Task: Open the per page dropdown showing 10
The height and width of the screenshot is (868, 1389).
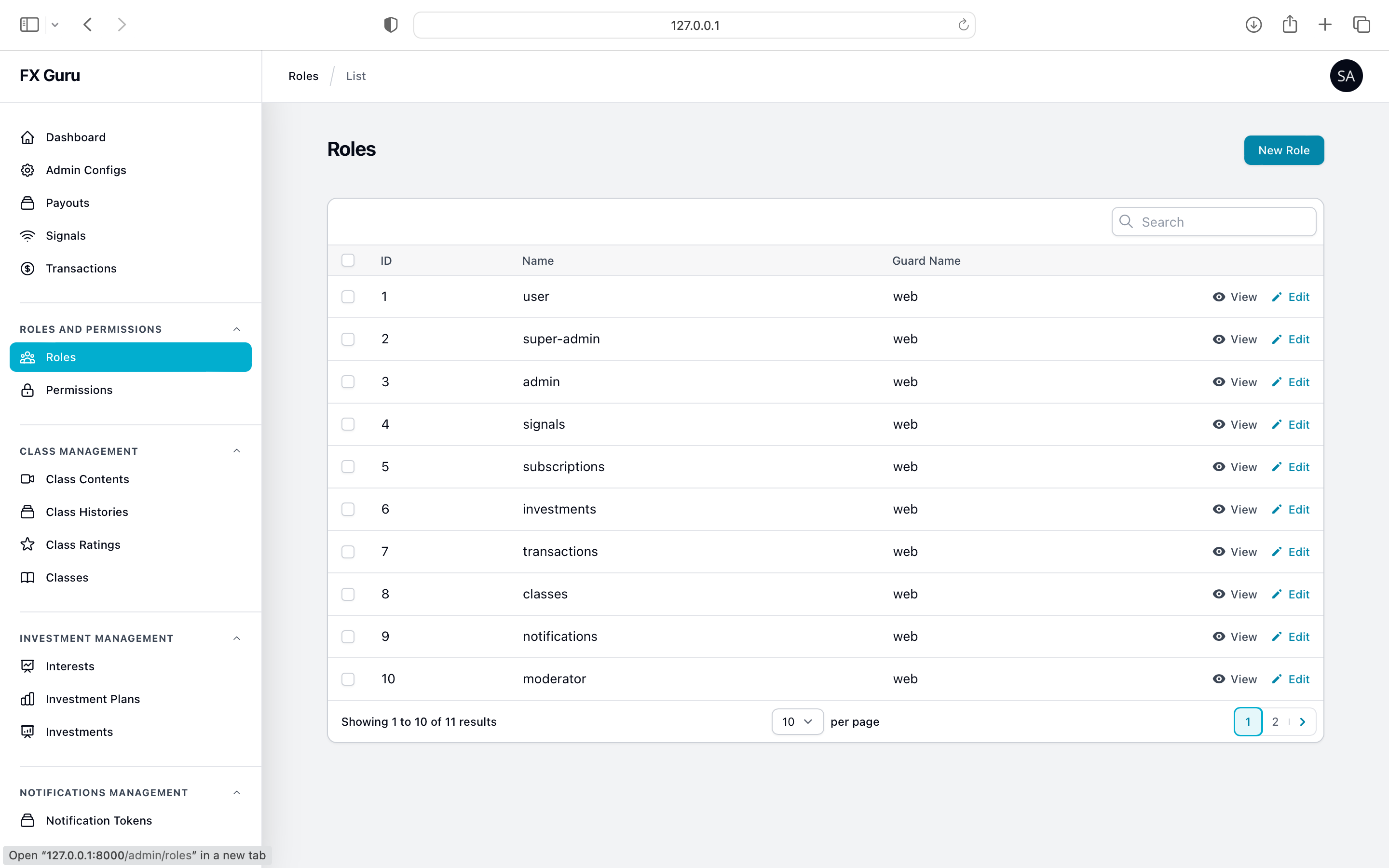Action: [x=797, y=721]
